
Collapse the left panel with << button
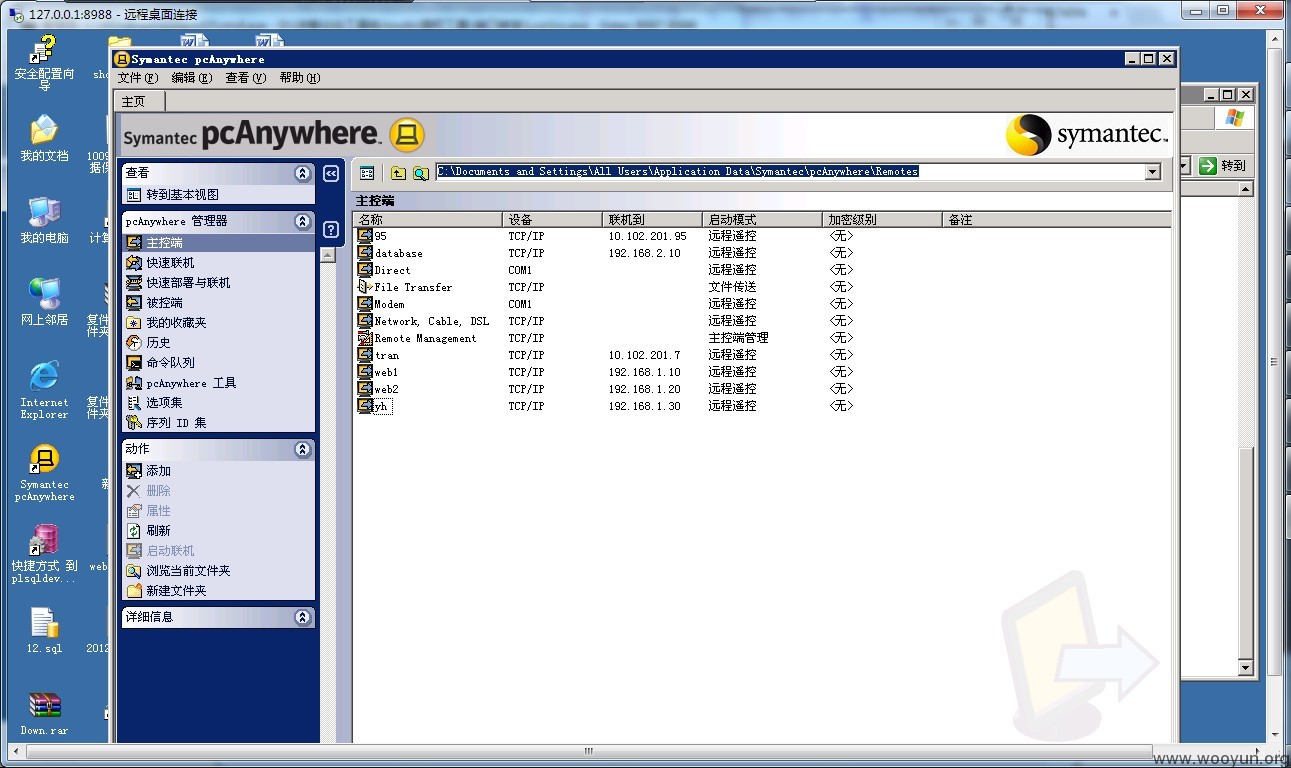click(x=331, y=173)
